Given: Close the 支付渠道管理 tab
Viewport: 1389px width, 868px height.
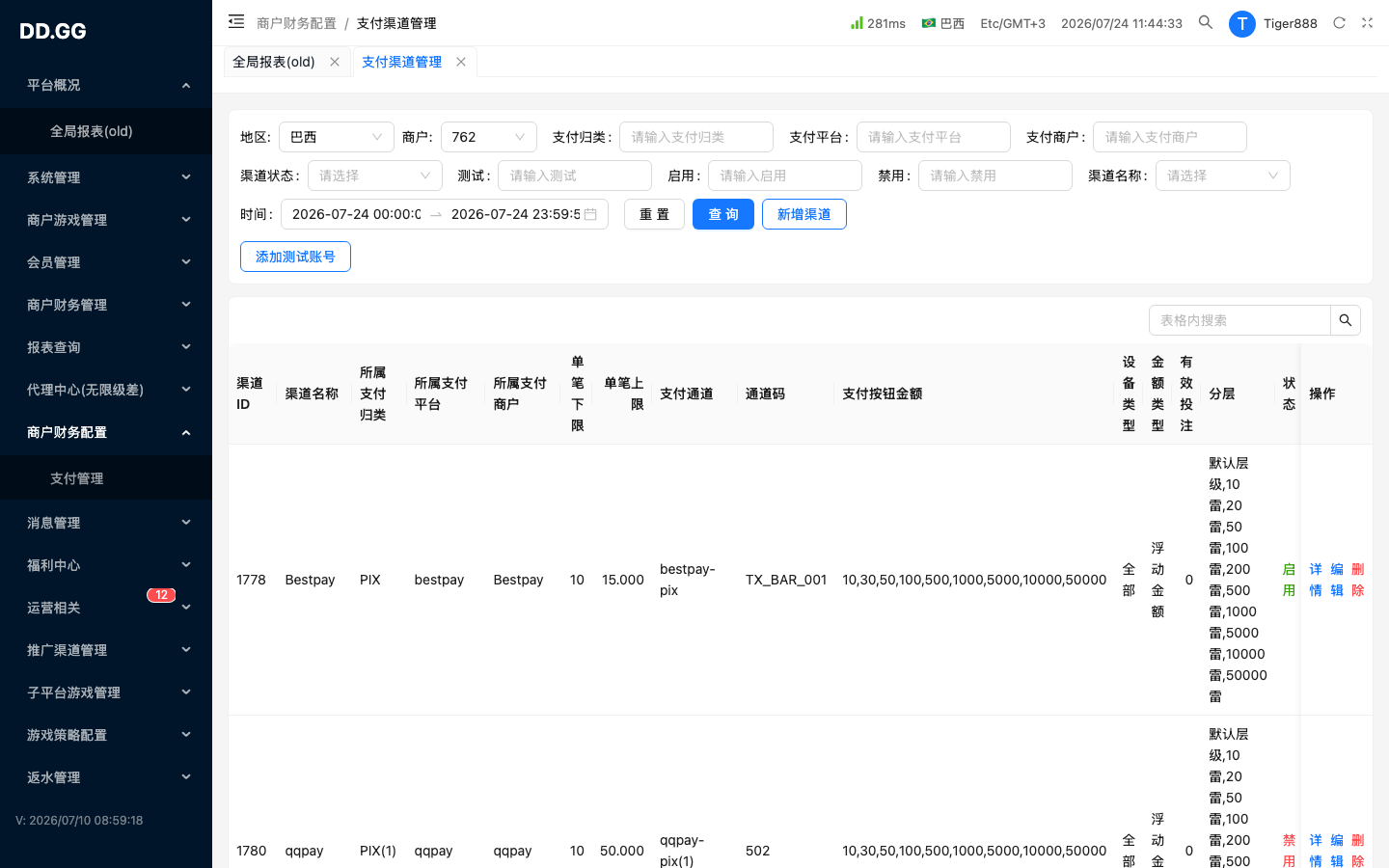Looking at the screenshot, I should coord(461,62).
